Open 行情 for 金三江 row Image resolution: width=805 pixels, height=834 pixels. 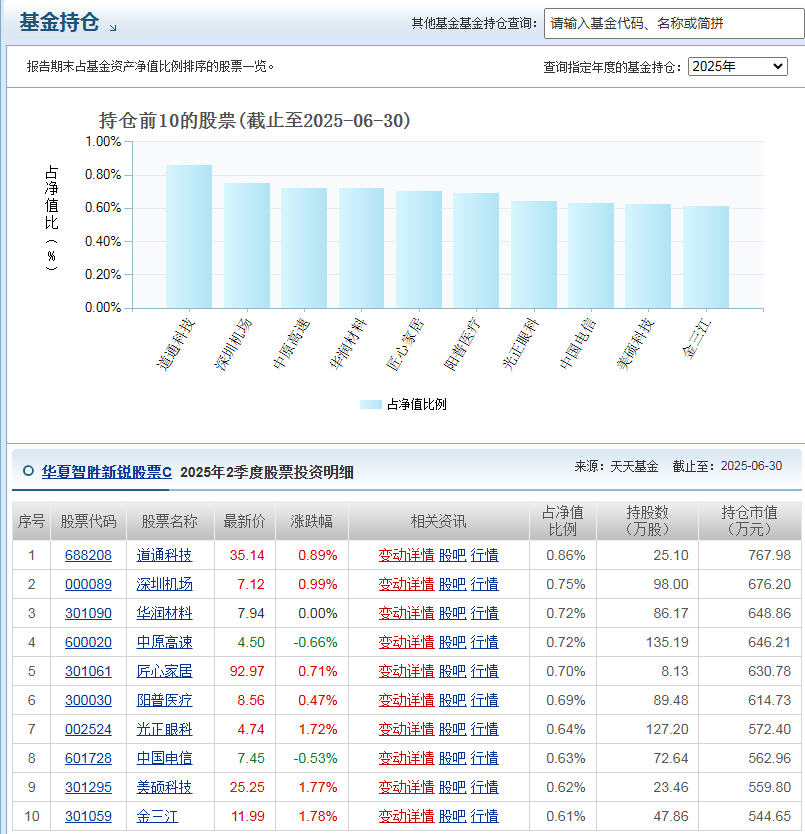[x=485, y=816]
